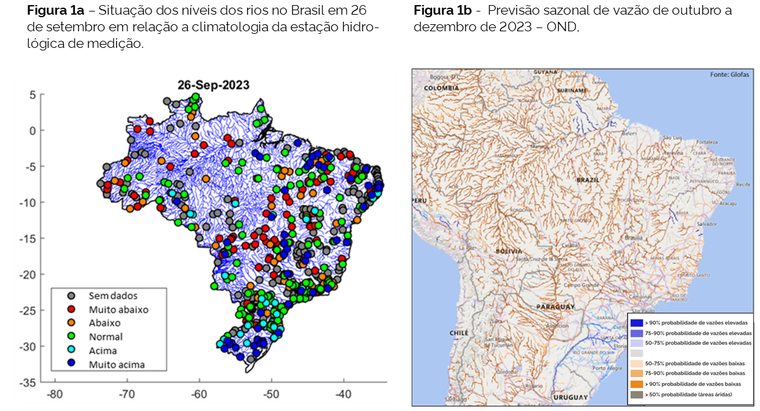The image size is (760, 411).
Task: Click the y-axis tick label '5'
Action: pos(32,95)
